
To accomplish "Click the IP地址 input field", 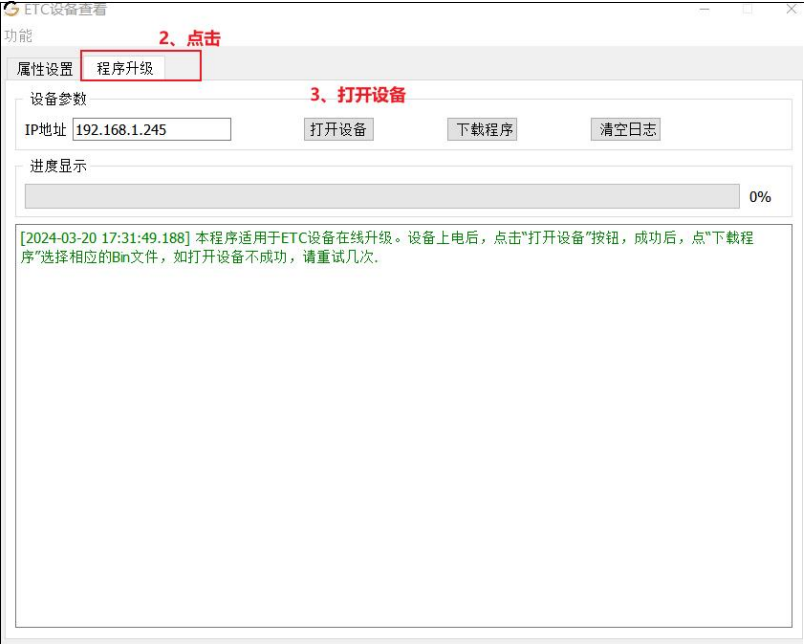I will tap(152, 129).
